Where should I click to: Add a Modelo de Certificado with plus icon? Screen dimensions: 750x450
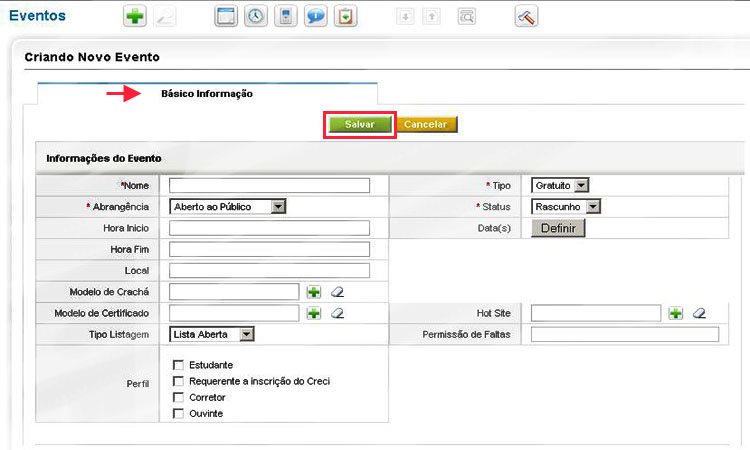314,313
